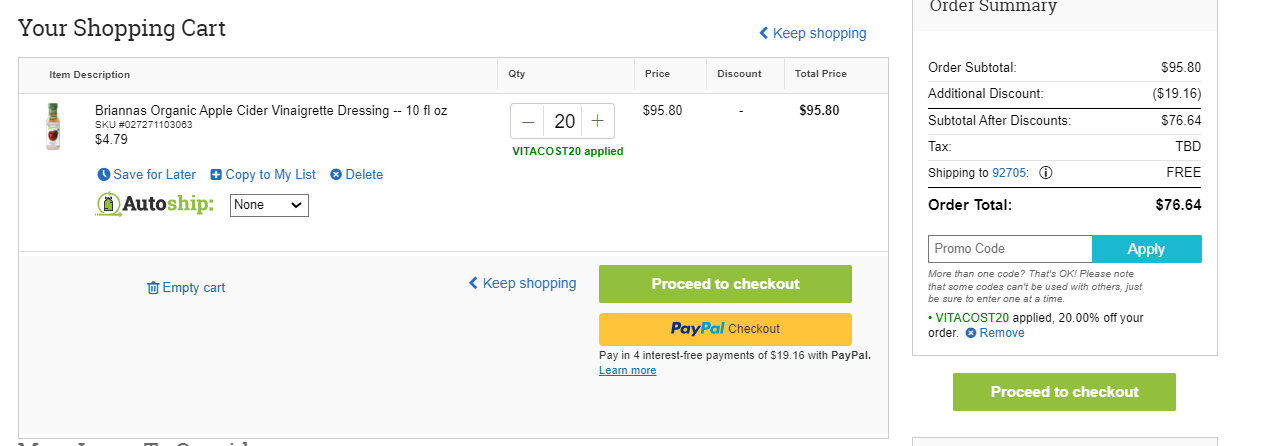The width and height of the screenshot is (1277, 446).
Task: Click the Save for Later clock icon
Action: coord(104,175)
